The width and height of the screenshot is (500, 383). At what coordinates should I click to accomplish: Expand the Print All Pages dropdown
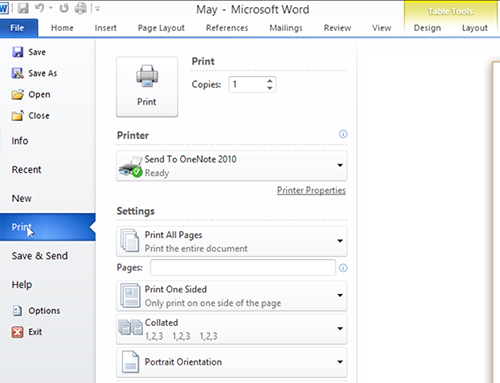pos(232,241)
